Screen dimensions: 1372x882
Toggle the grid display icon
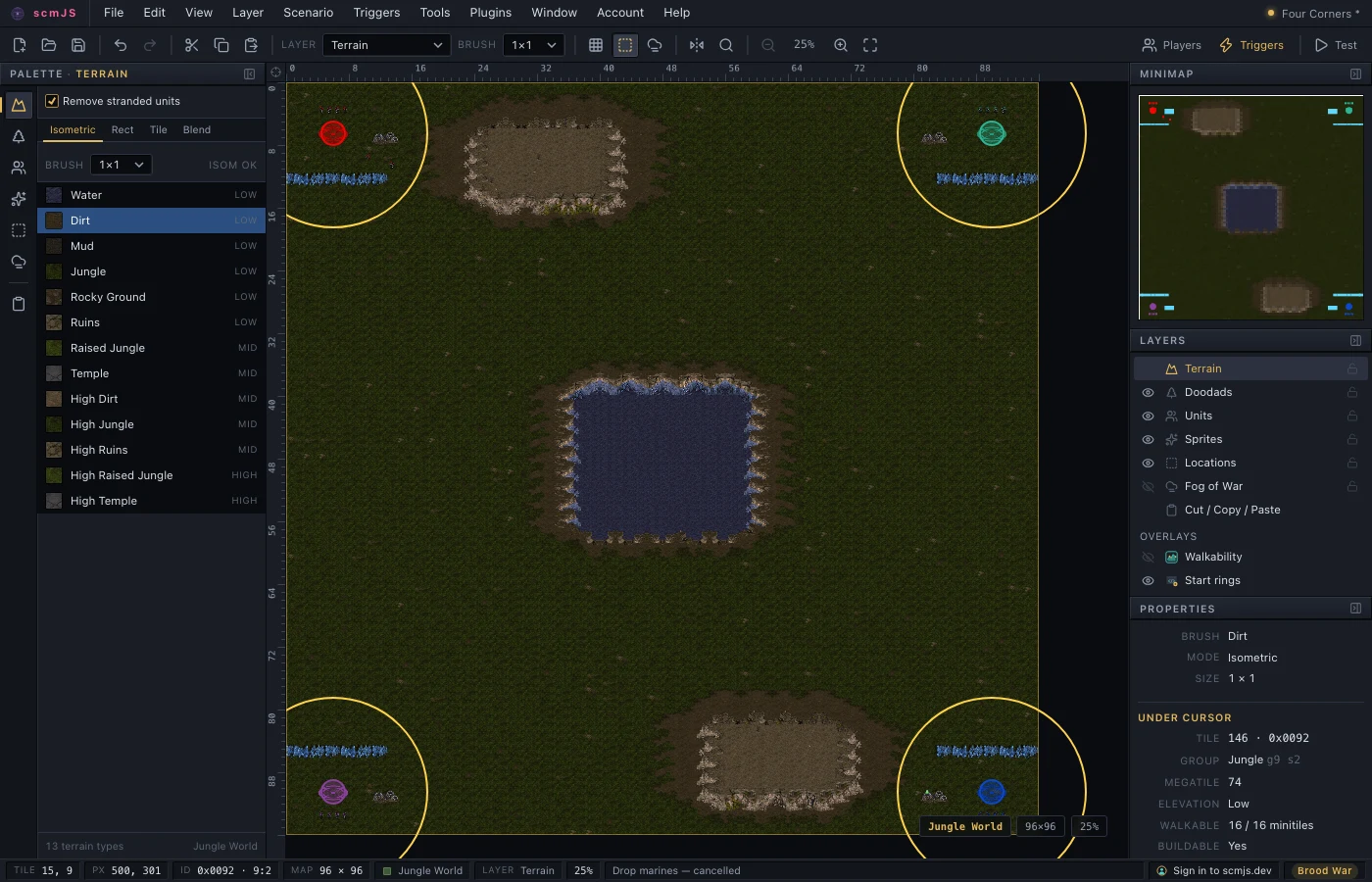595,45
